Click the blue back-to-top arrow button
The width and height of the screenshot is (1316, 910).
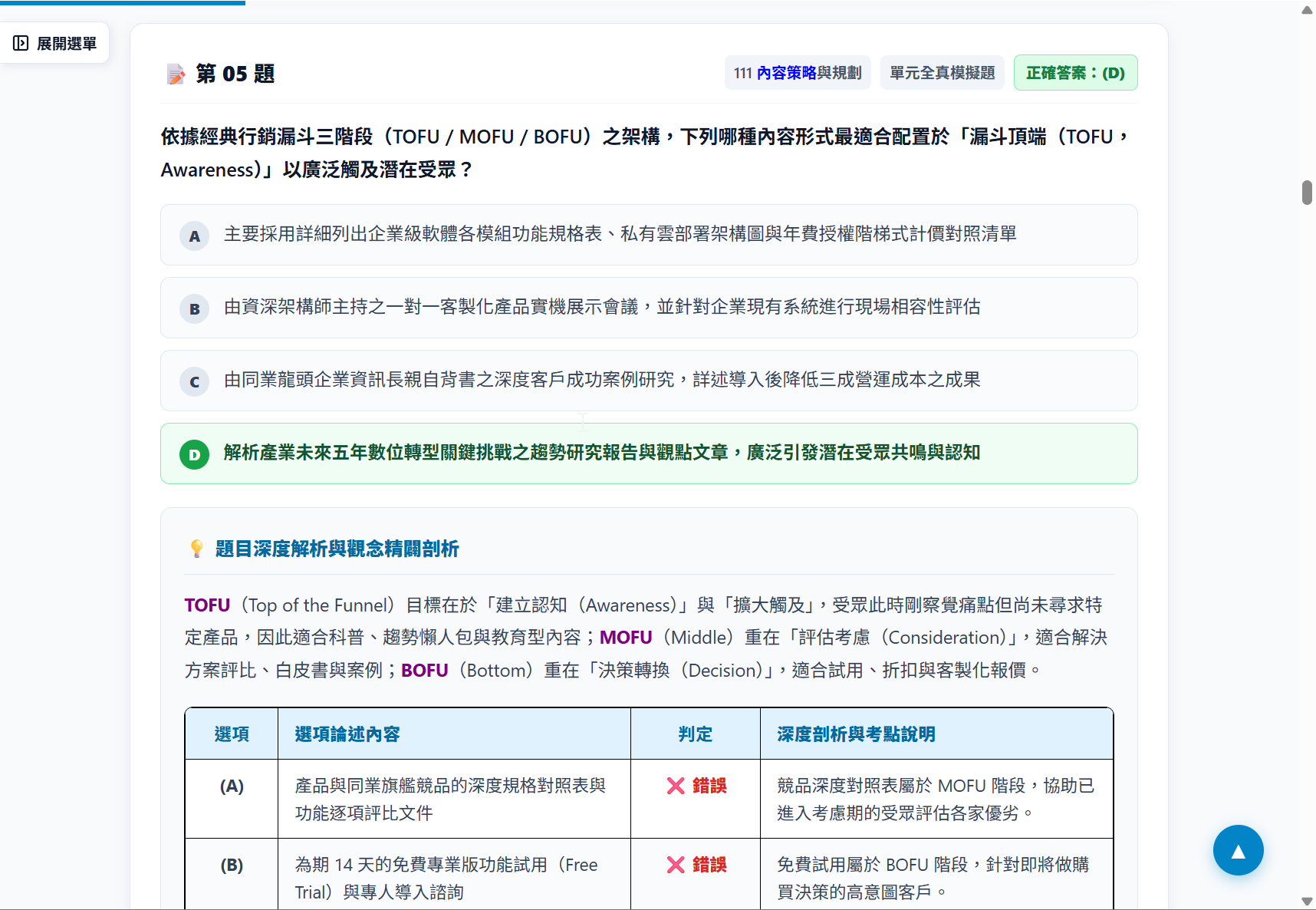click(x=1238, y=850)
